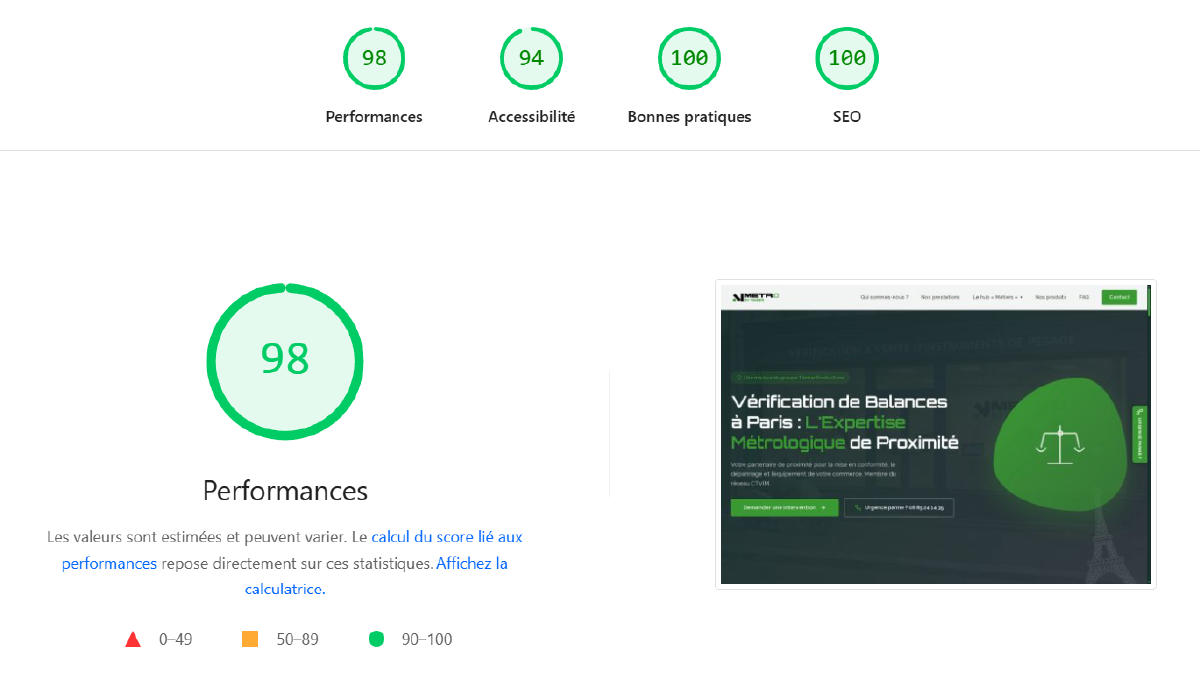
Task: Click the Metro logo in the page screenshot
Action: pos(755,297)
